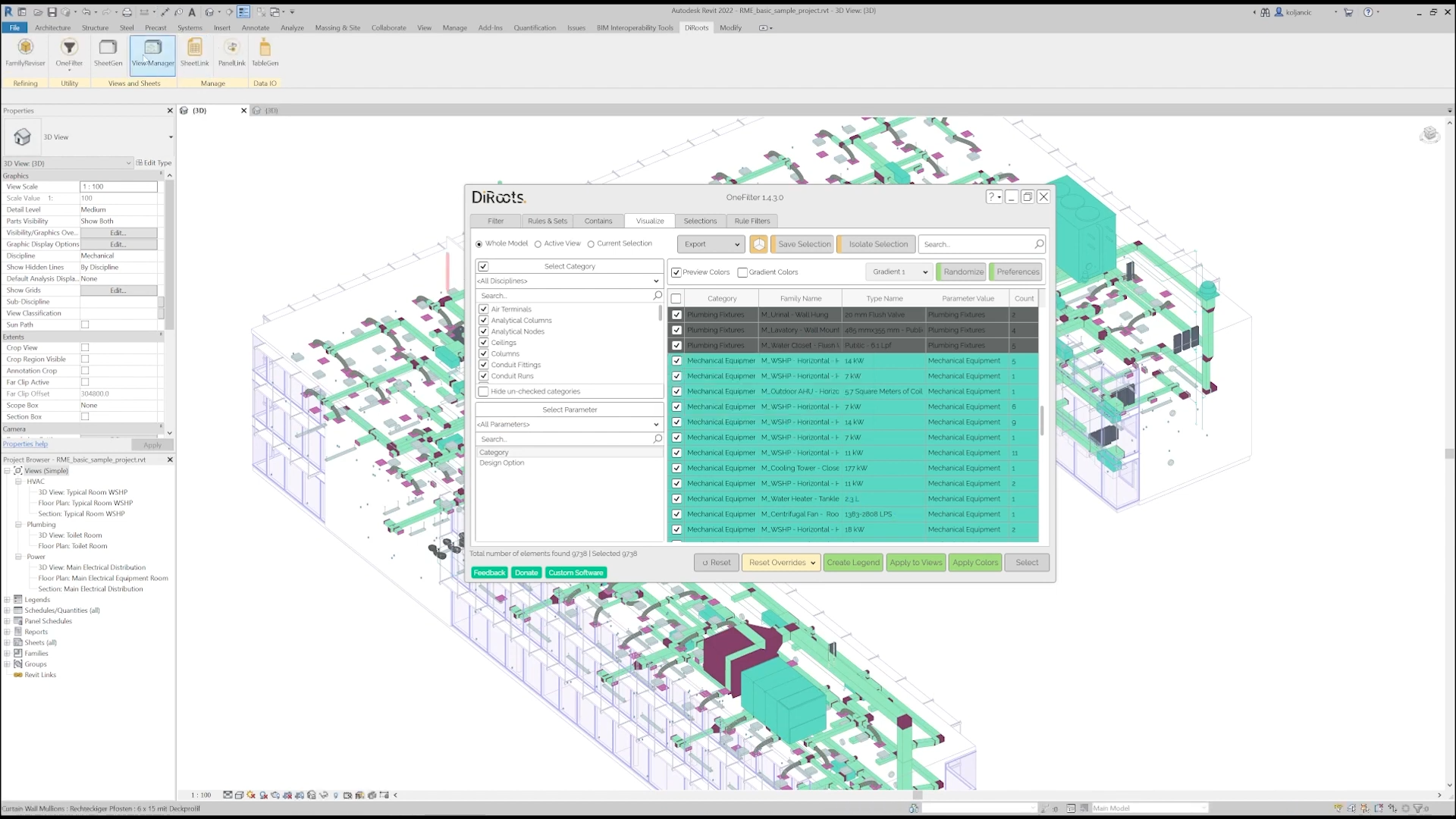
Task: Open the SheetGen tool
Action: click(108, 53)
